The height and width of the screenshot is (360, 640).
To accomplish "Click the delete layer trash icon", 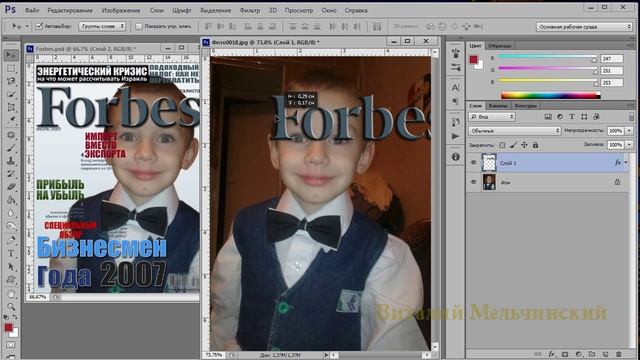I will [619, 354].
